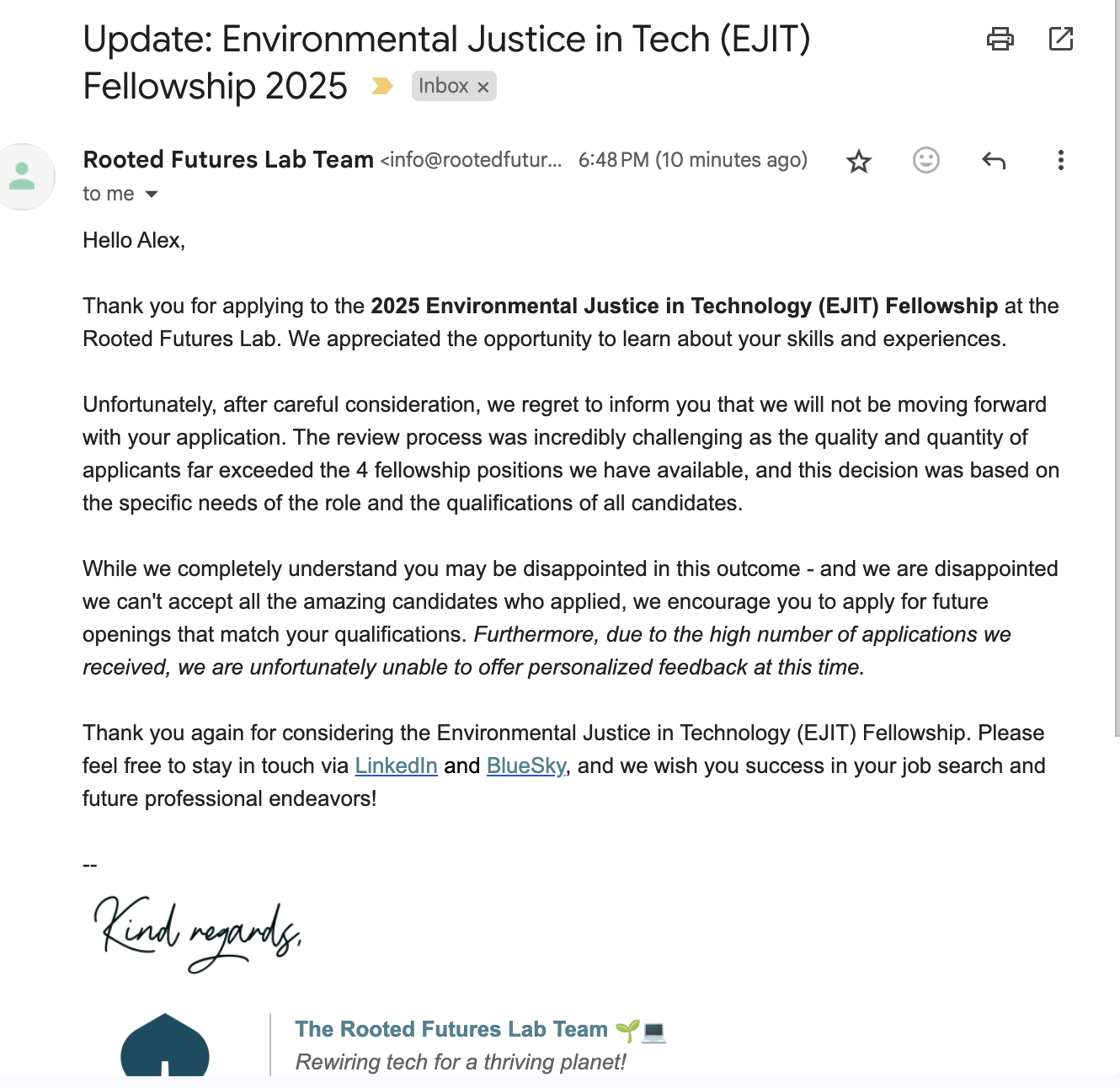Open email in new window

tap(1061, 39)
